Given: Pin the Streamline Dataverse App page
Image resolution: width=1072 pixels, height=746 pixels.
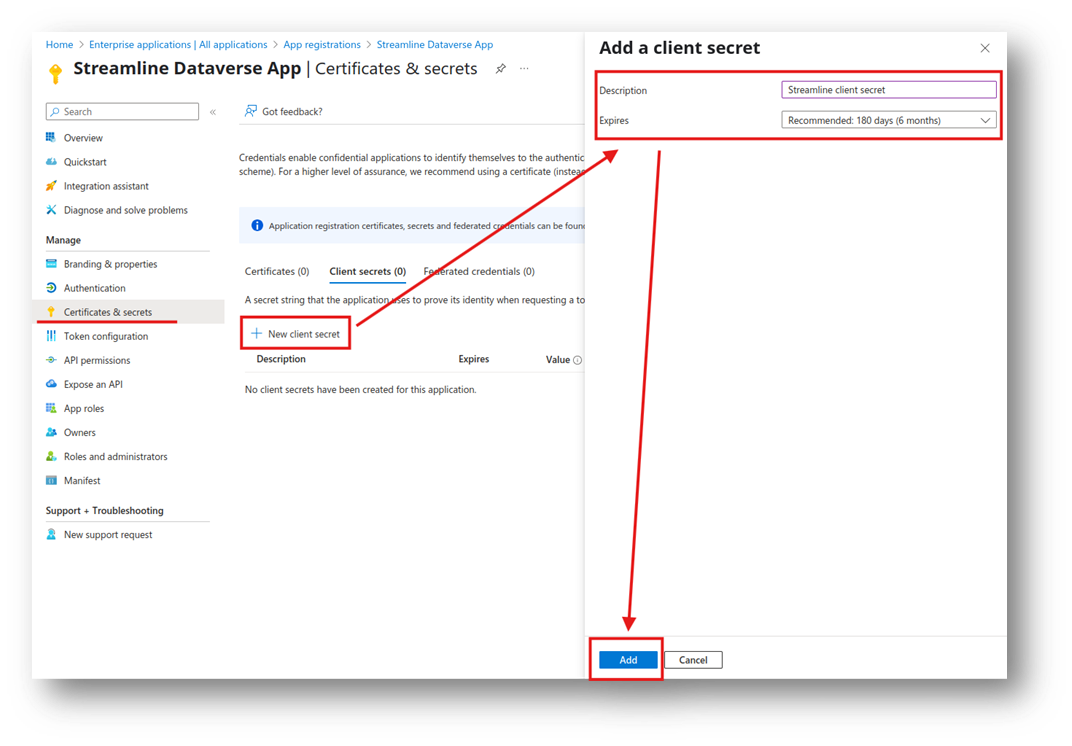Looking at the screenshot, I should pos(501,69).
